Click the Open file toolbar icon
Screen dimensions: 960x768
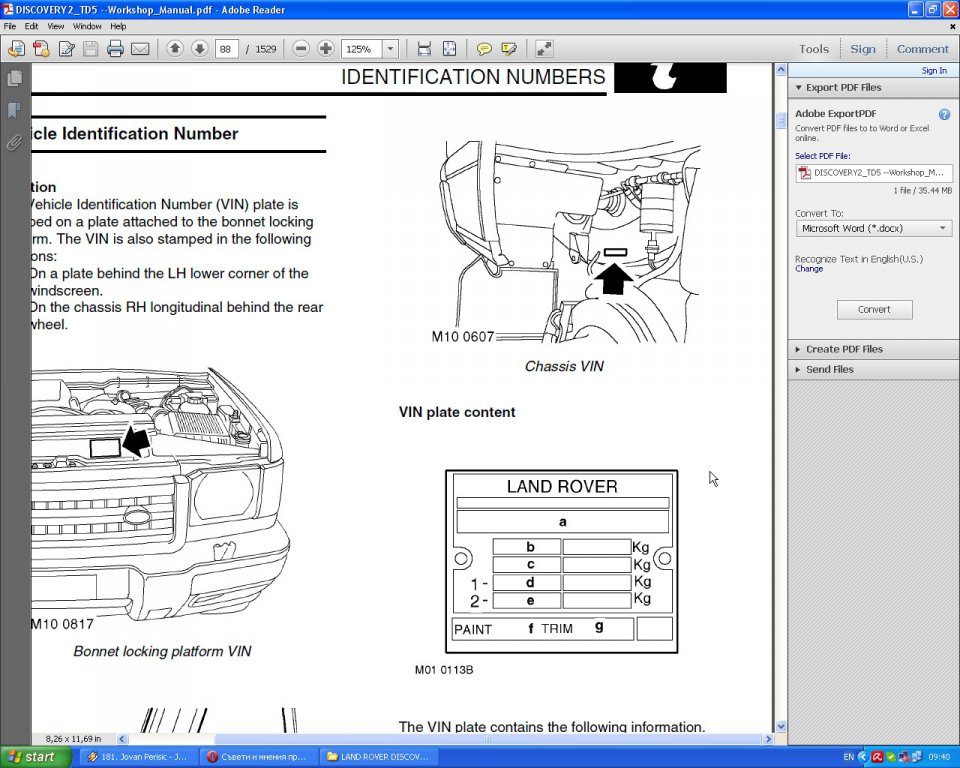click(x=17, y=48)
